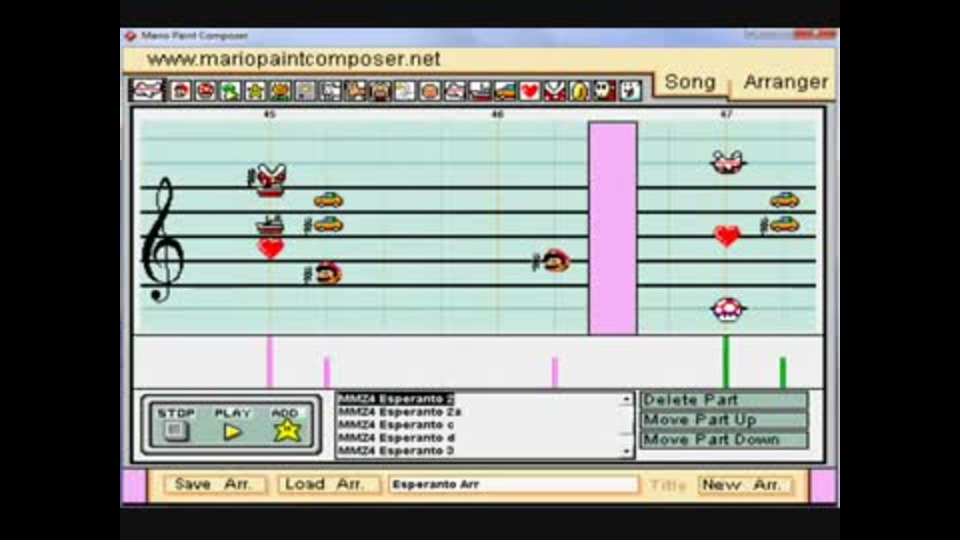Create a new arrangement with New Arr.

coord(744,485)
